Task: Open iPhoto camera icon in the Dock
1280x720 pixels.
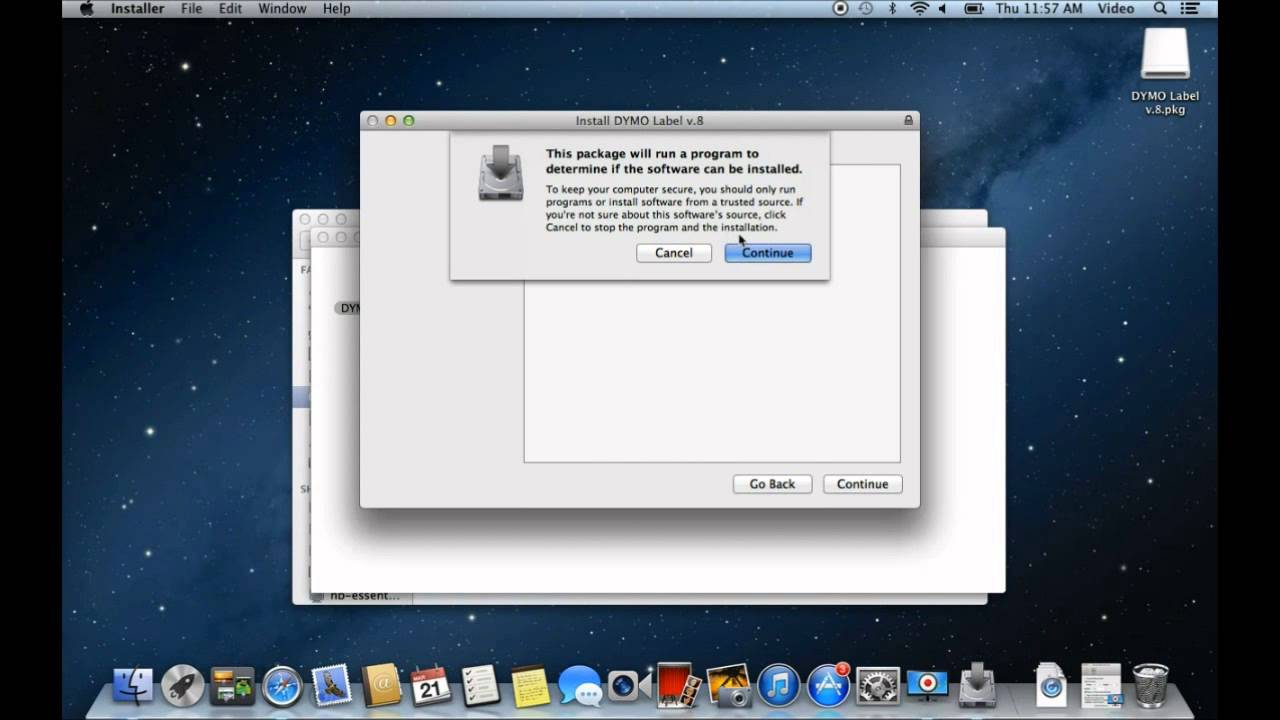Action: tap(728, 686)
